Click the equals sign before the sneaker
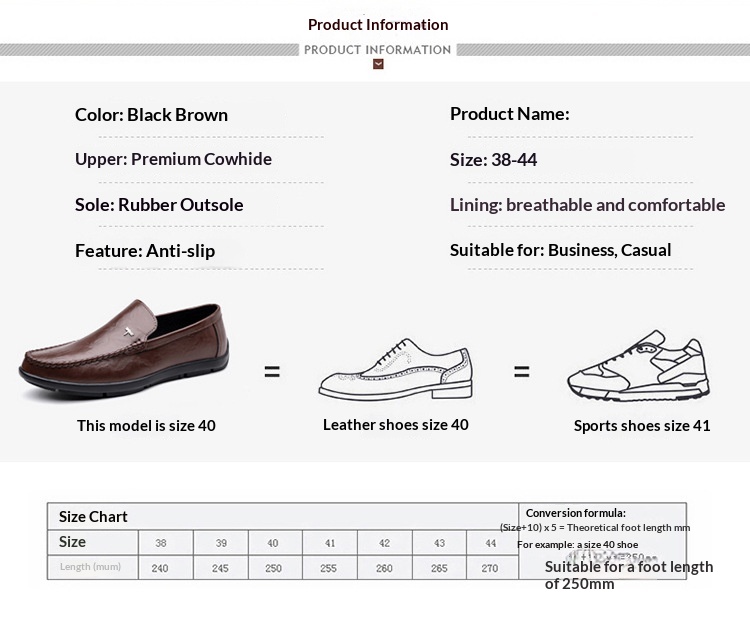Image resolution: width=750 pixels, height=621 pixels. tap(521, 371)
